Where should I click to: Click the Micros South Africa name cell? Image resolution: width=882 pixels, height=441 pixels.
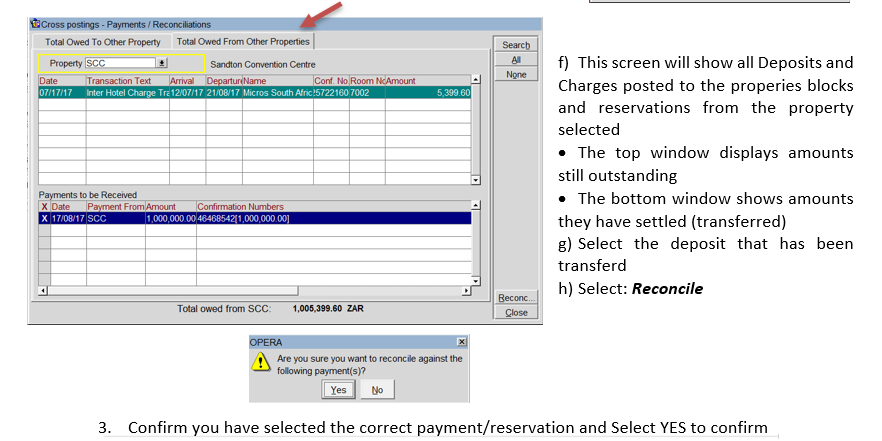tap(278, 93)
